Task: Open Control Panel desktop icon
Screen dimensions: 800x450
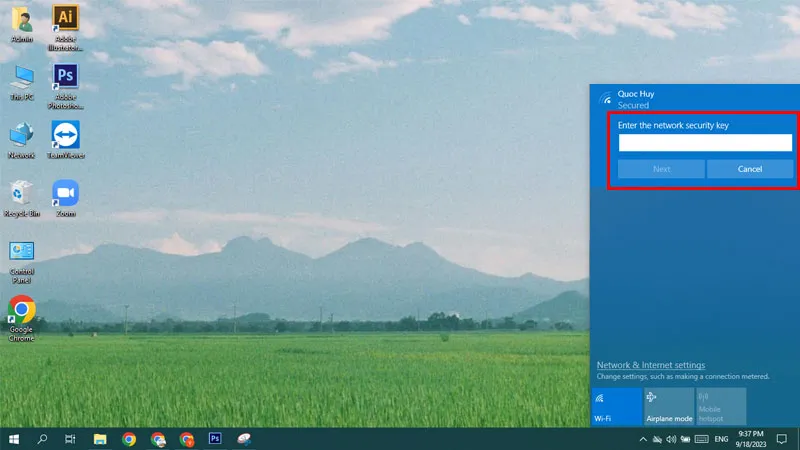Action: (21, 254)
